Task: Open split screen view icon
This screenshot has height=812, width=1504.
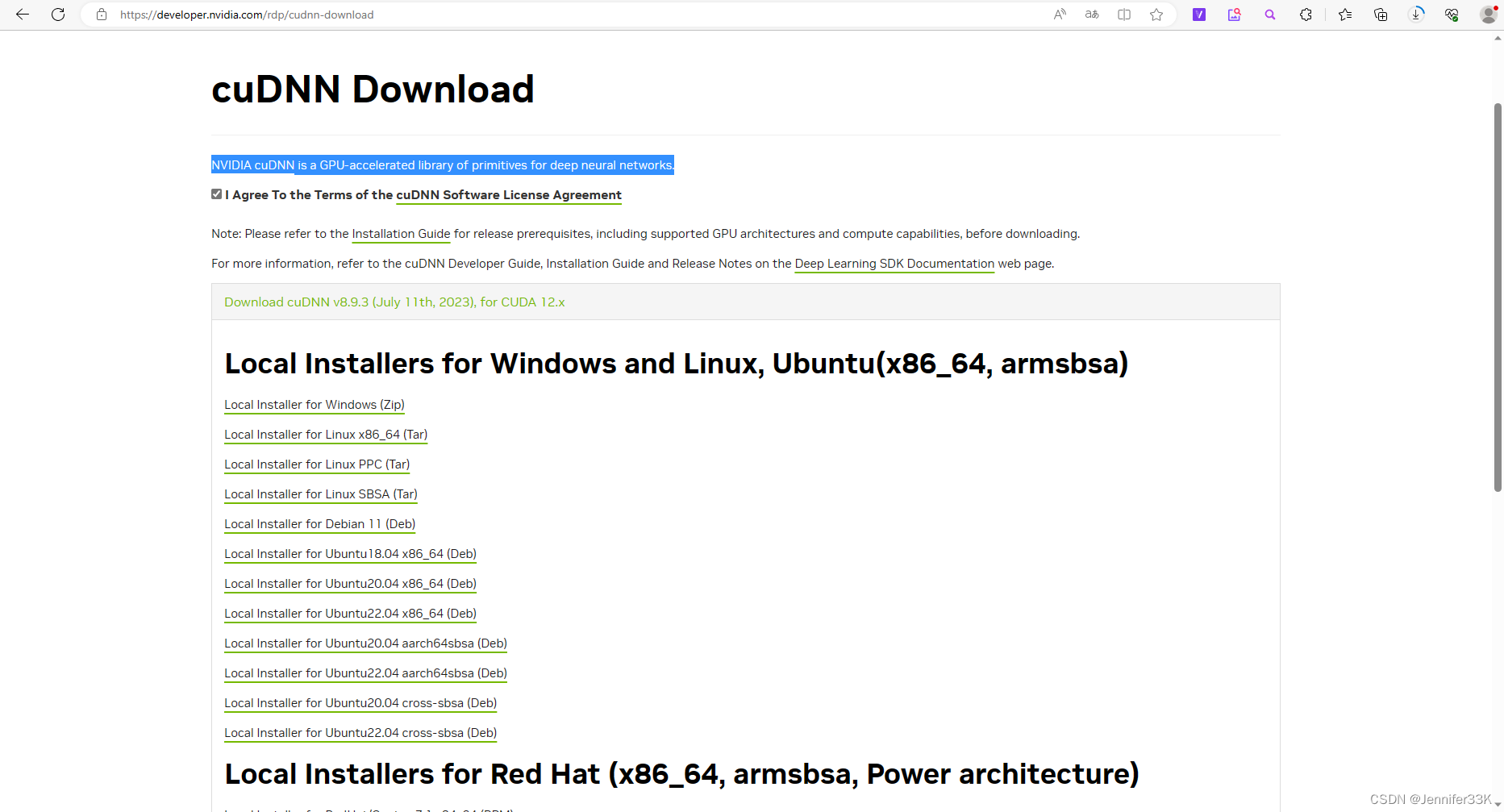Action: 1124,15
